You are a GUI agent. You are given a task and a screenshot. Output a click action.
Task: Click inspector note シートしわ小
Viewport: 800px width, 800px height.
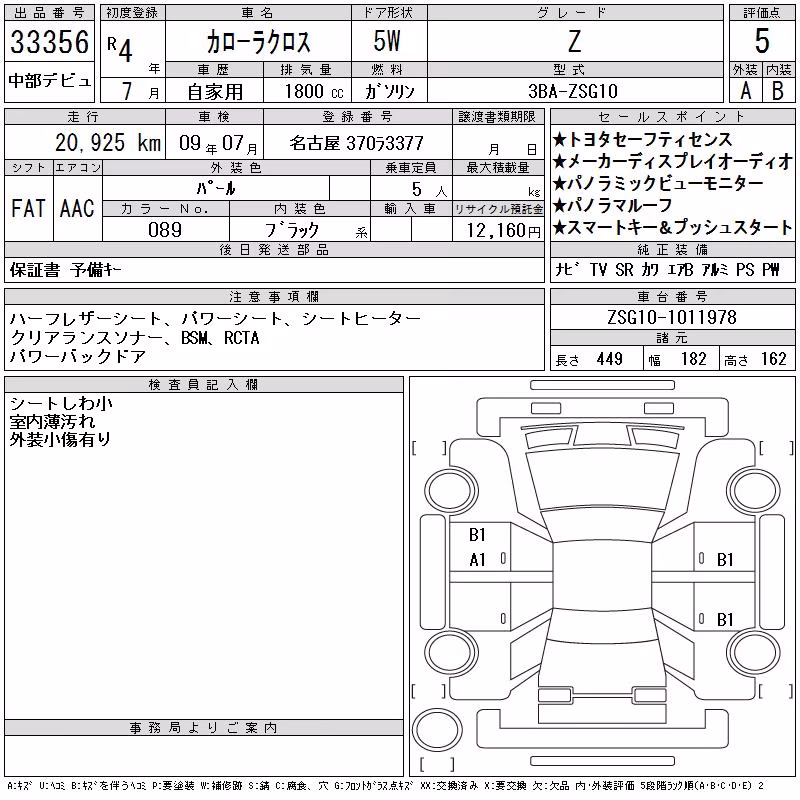61,404
